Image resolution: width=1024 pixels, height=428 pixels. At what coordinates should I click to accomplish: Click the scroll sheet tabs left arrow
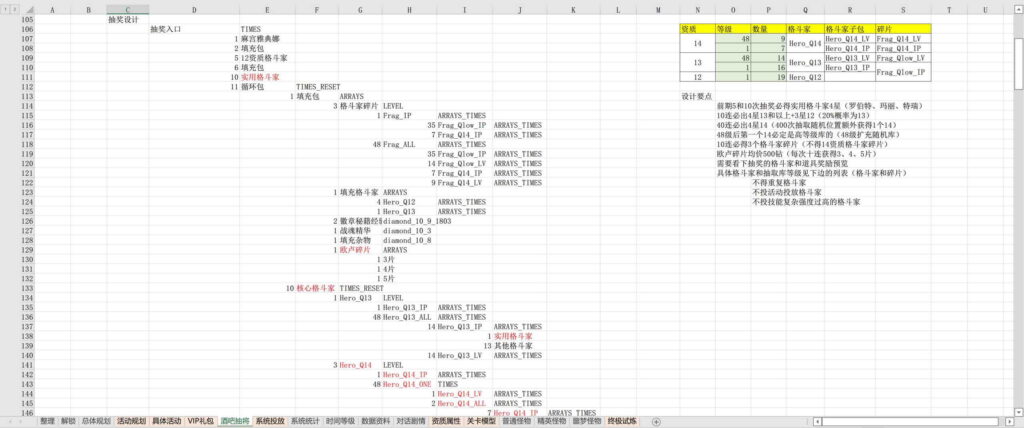(8, 422)
